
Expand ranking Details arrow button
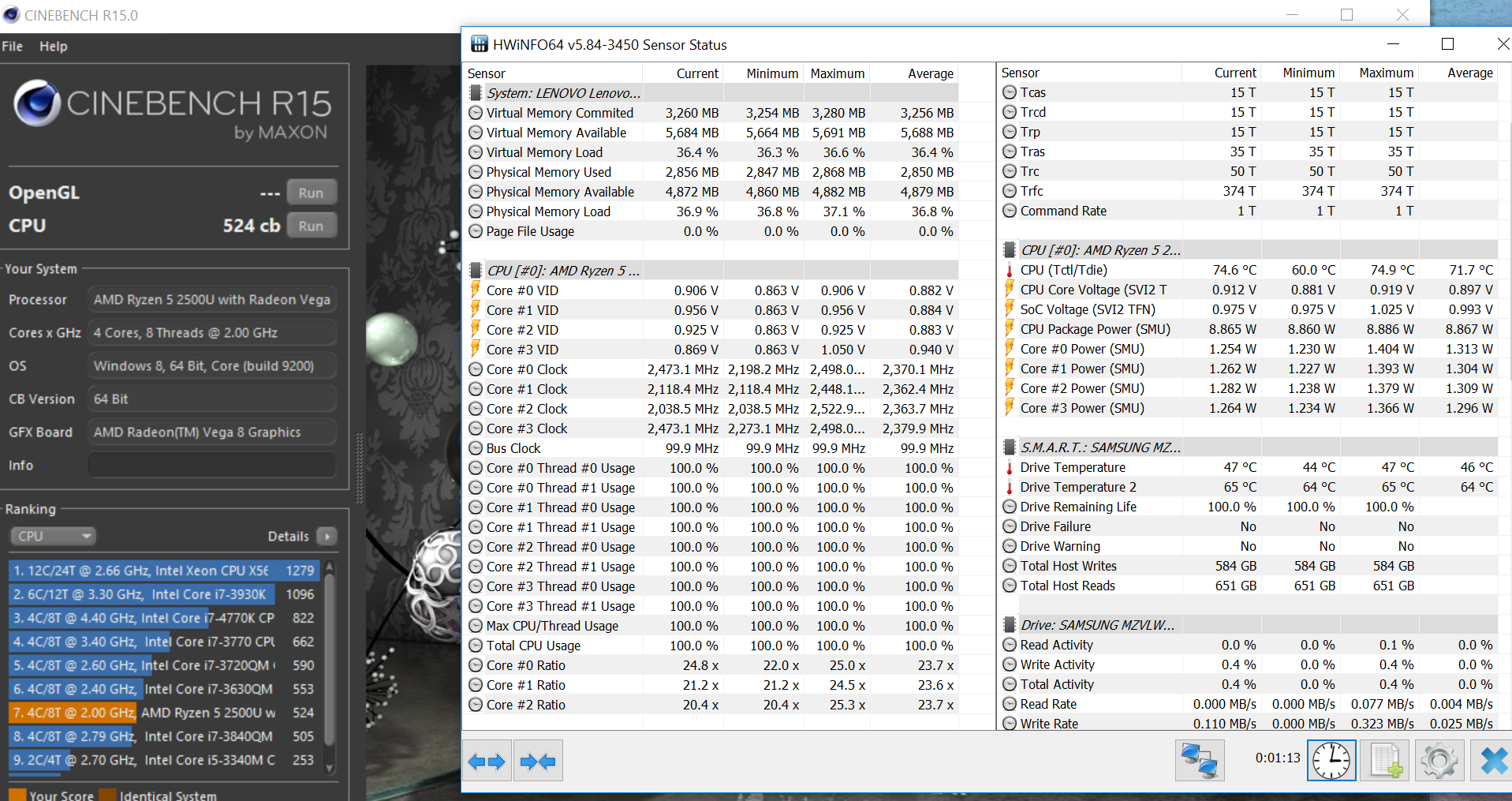click(x=327, y=537)
